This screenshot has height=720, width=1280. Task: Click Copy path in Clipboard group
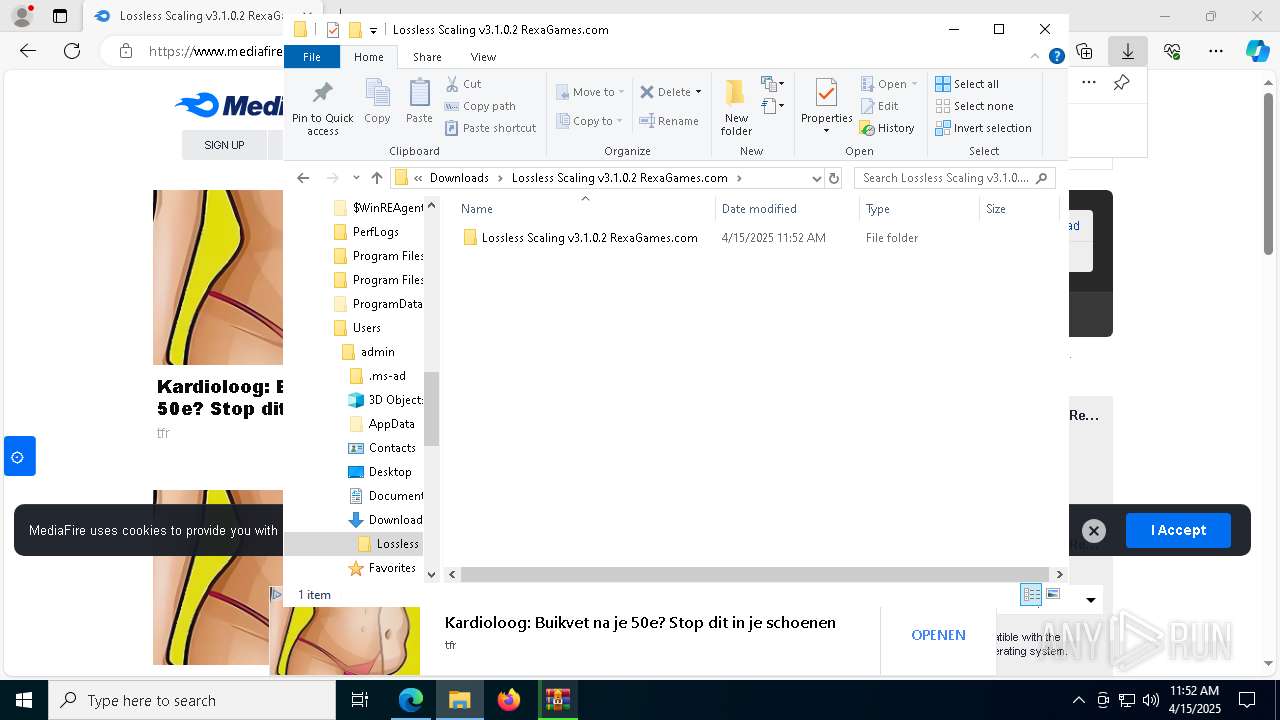pos(480,106)
